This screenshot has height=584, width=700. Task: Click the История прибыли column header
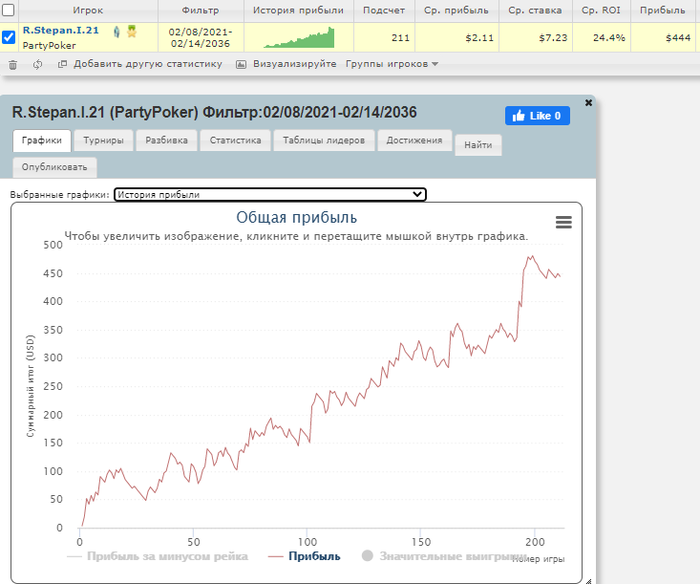pyautogui.click(x=299, y=10)
